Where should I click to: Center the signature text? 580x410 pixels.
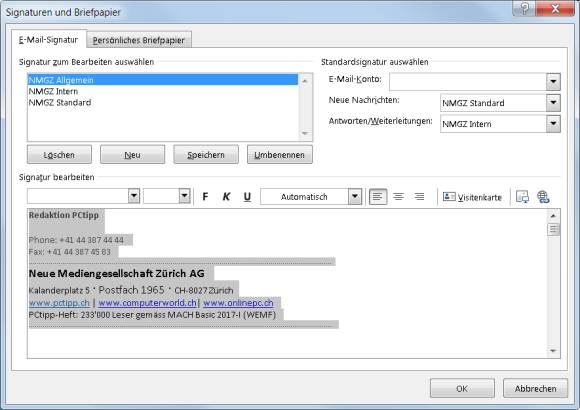[x=398, y=196]
